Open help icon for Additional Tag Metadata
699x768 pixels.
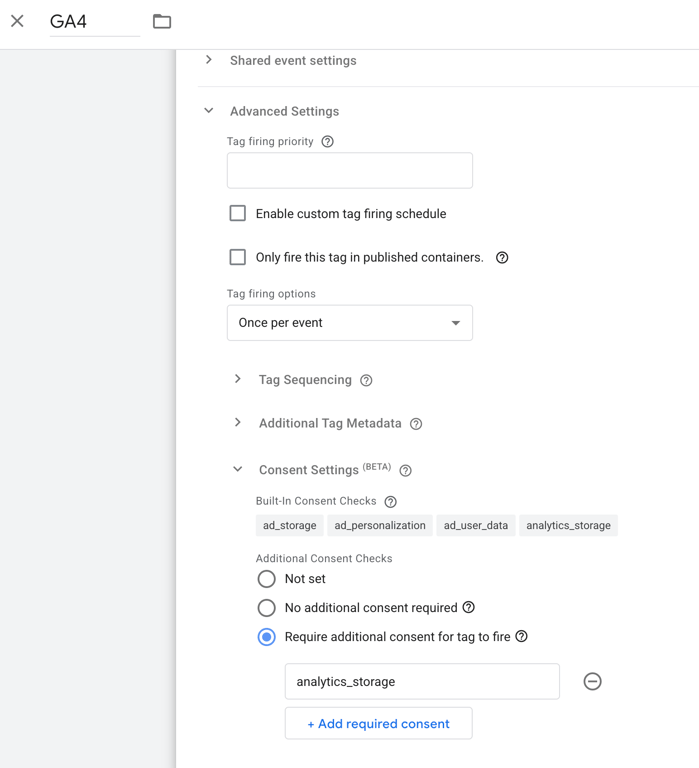[416, 424]
